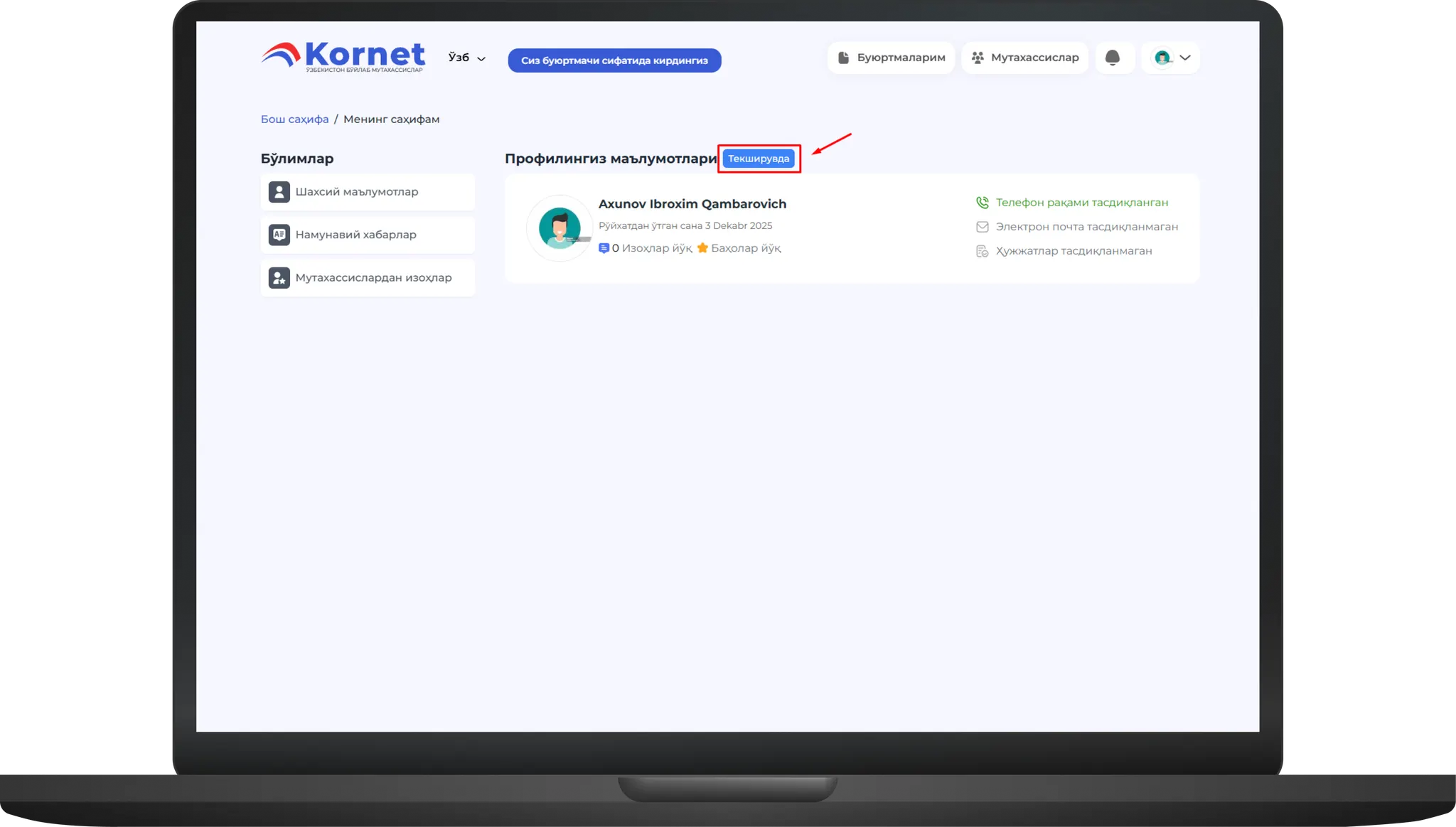This screenshot has width=1456, height=827.
Task: Open the notifications bell
Action: pos(1113,58)
